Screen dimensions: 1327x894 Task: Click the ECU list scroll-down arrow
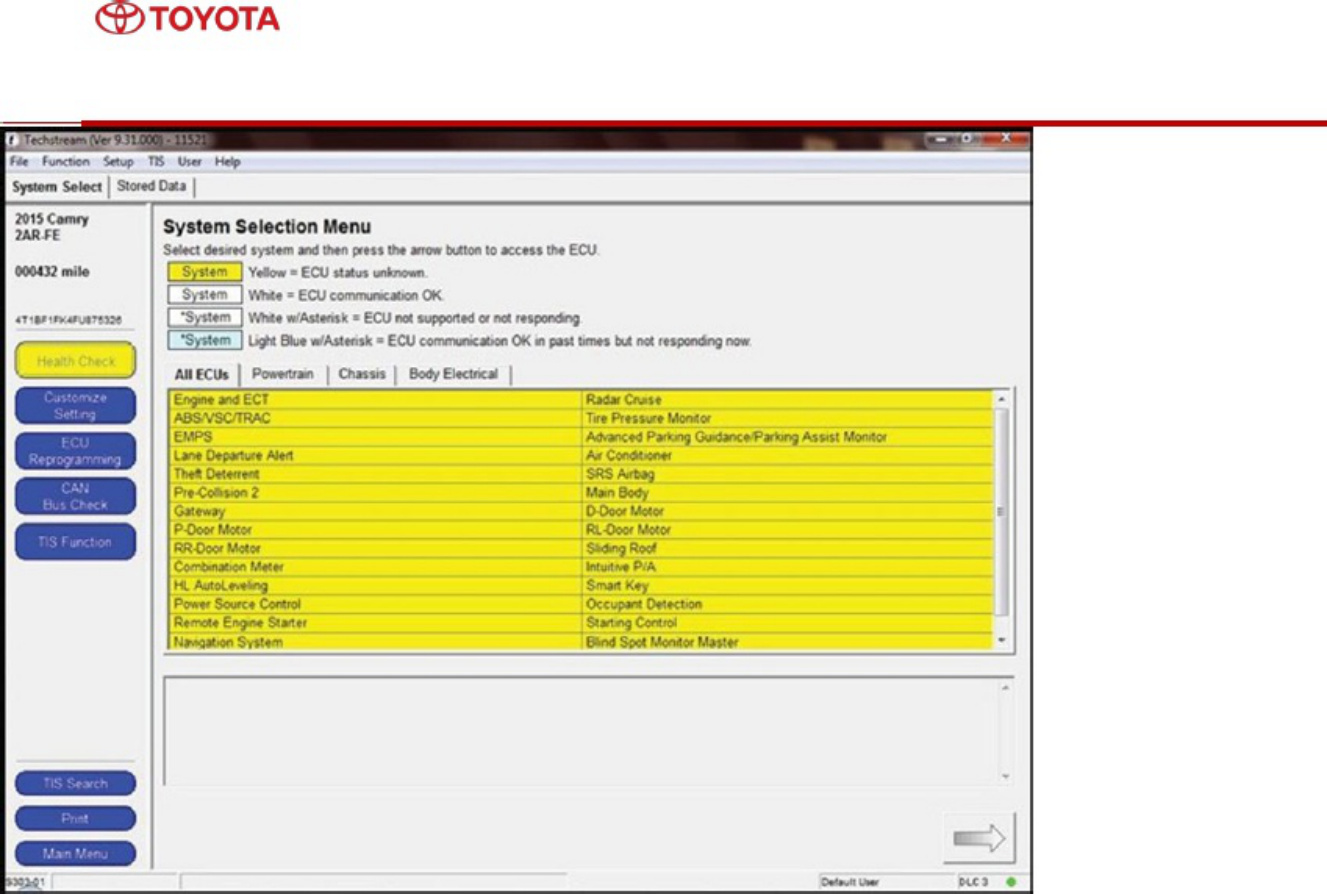pyautogui.click(x=1002, y=641)
